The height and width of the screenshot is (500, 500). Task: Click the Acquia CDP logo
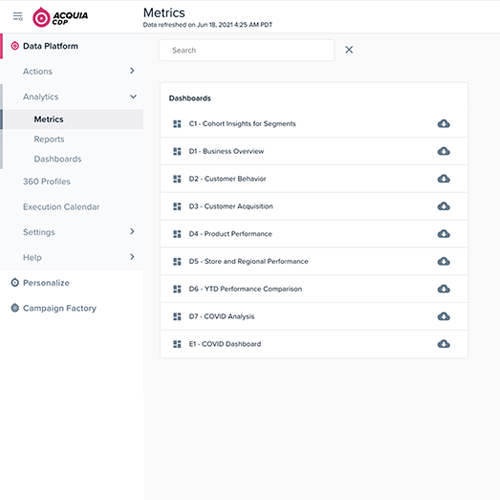[x=60, y=17]
